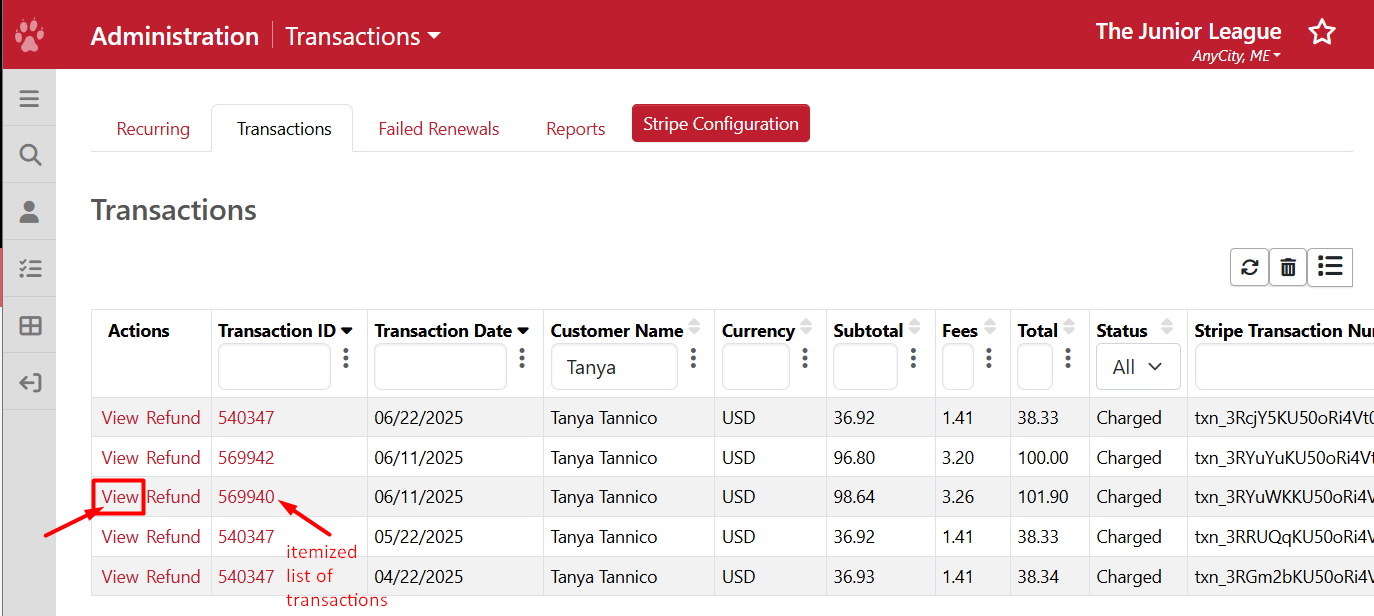This screenshot has width=1374, height=616.
Task: Open Fees filter options (three dots)
Action: click(x=989, y=358)
